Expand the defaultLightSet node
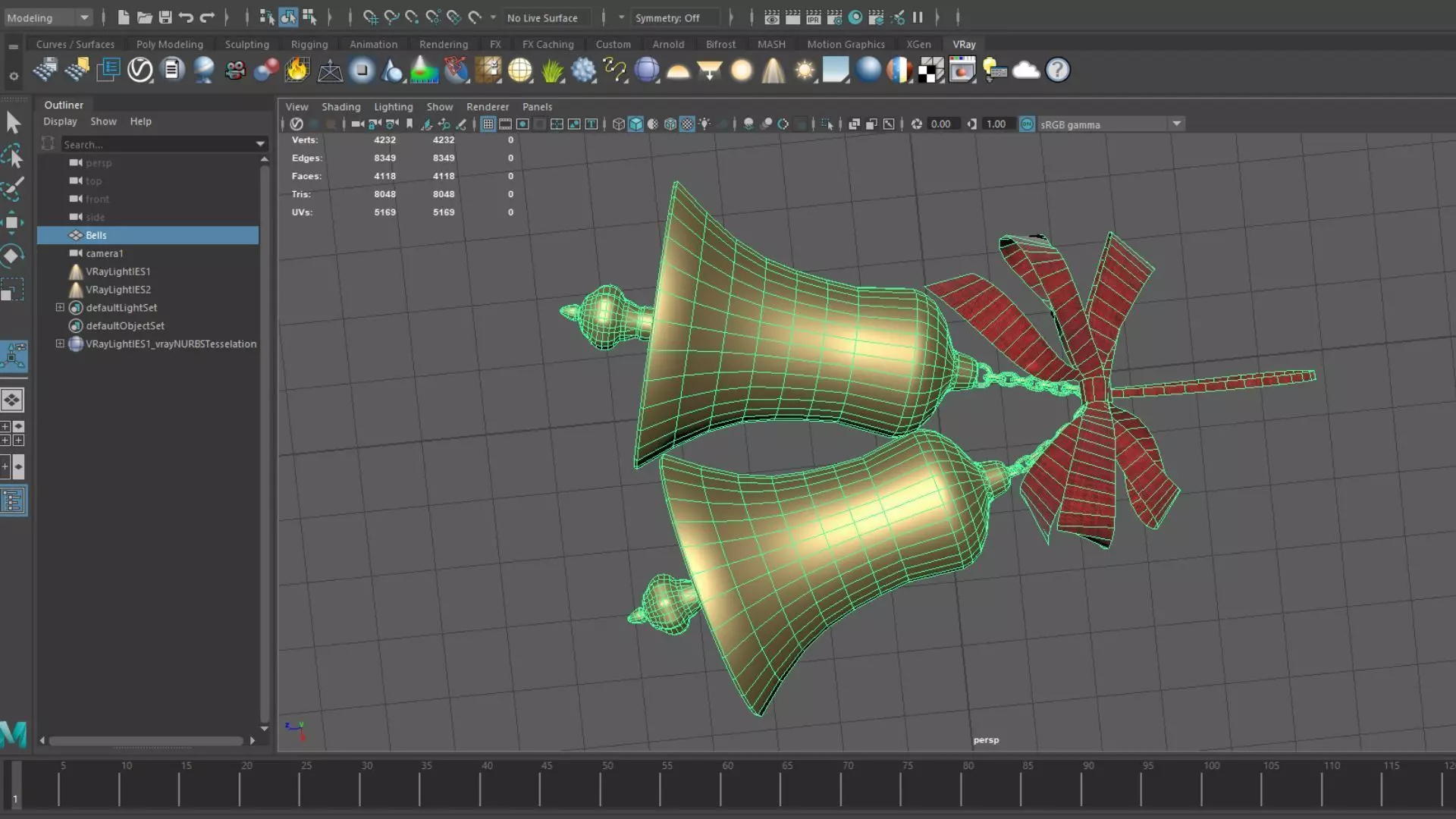This screenshot has height=819, width=1456. [x=60, y=308]
